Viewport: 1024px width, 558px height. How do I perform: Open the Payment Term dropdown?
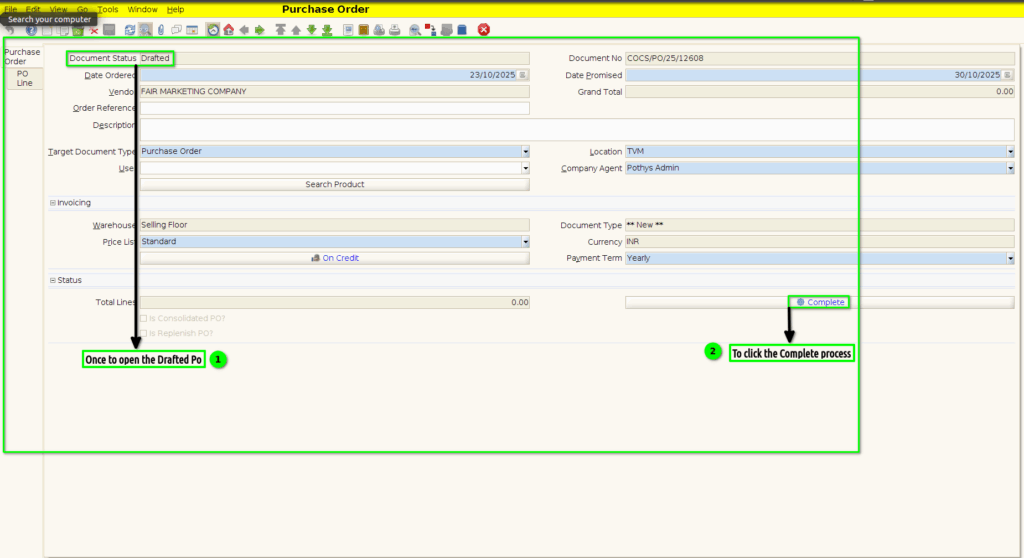(1010, 259)
